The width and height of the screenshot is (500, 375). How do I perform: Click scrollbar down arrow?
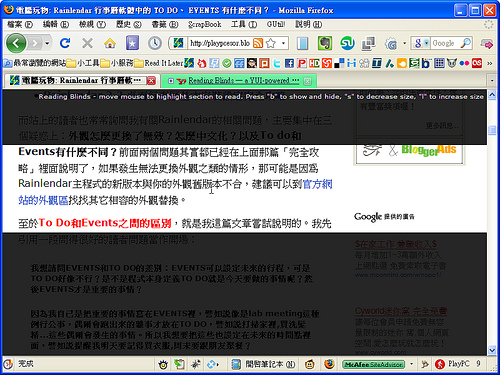(x=492, y=350)
